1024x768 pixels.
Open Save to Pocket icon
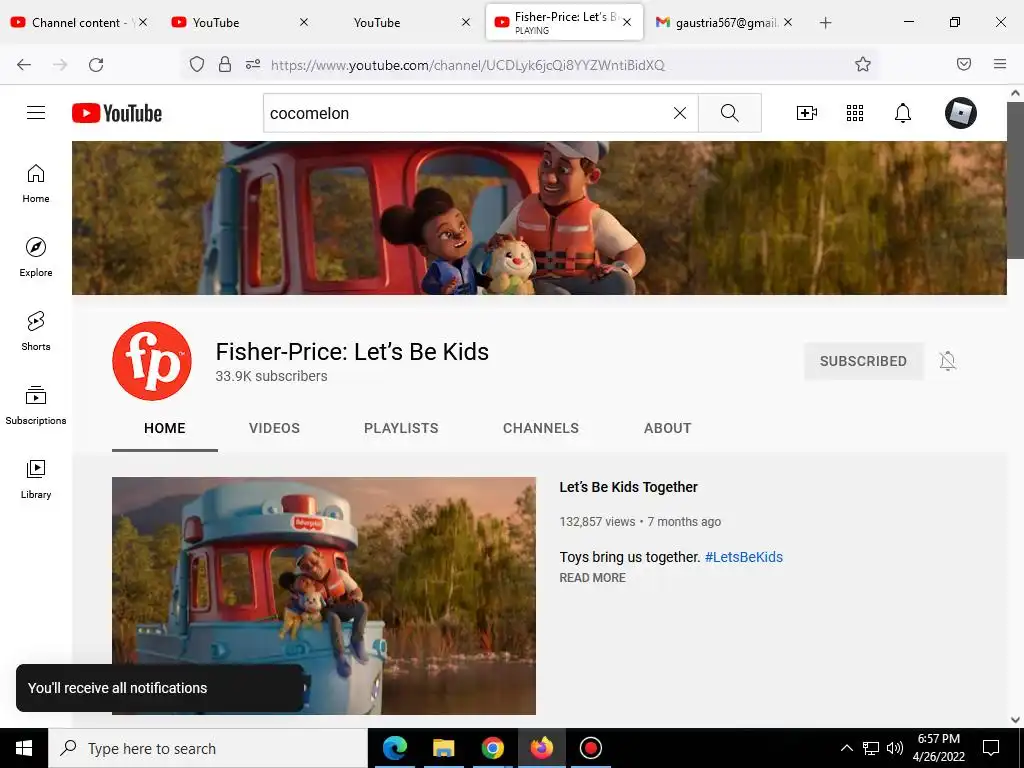964,64
